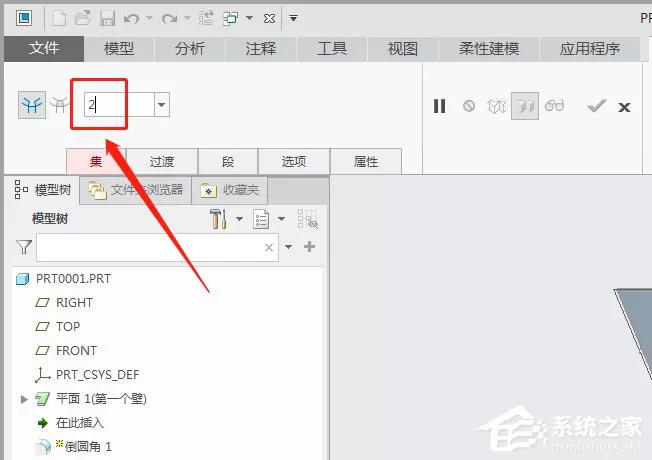The image size is (652, 460).
Task: Expand the 平面 1 tree node
Action: (x=24, y=399)
